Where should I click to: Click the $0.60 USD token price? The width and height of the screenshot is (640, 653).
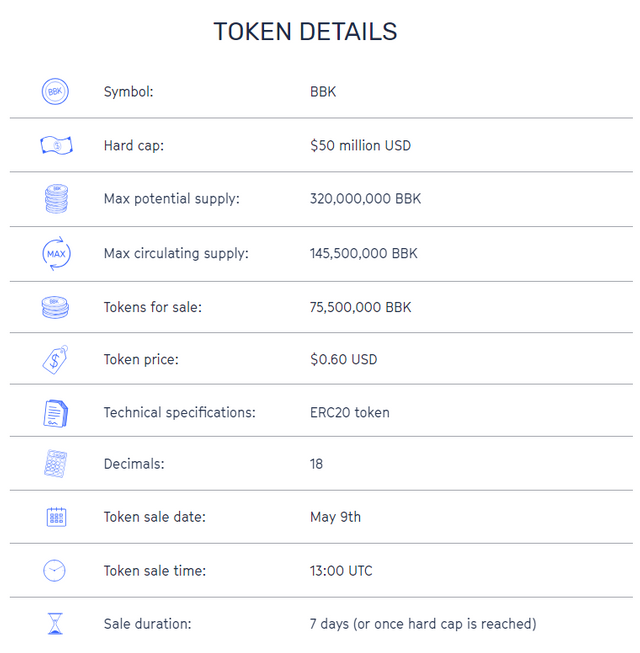pos(343,359)
